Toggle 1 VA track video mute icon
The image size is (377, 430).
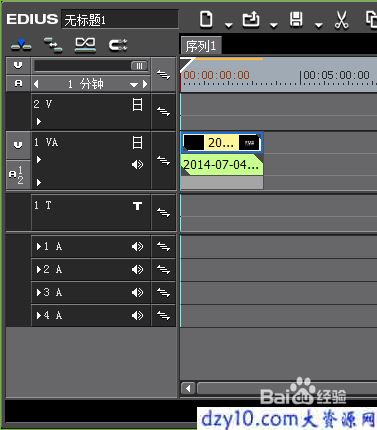point(137,143)
